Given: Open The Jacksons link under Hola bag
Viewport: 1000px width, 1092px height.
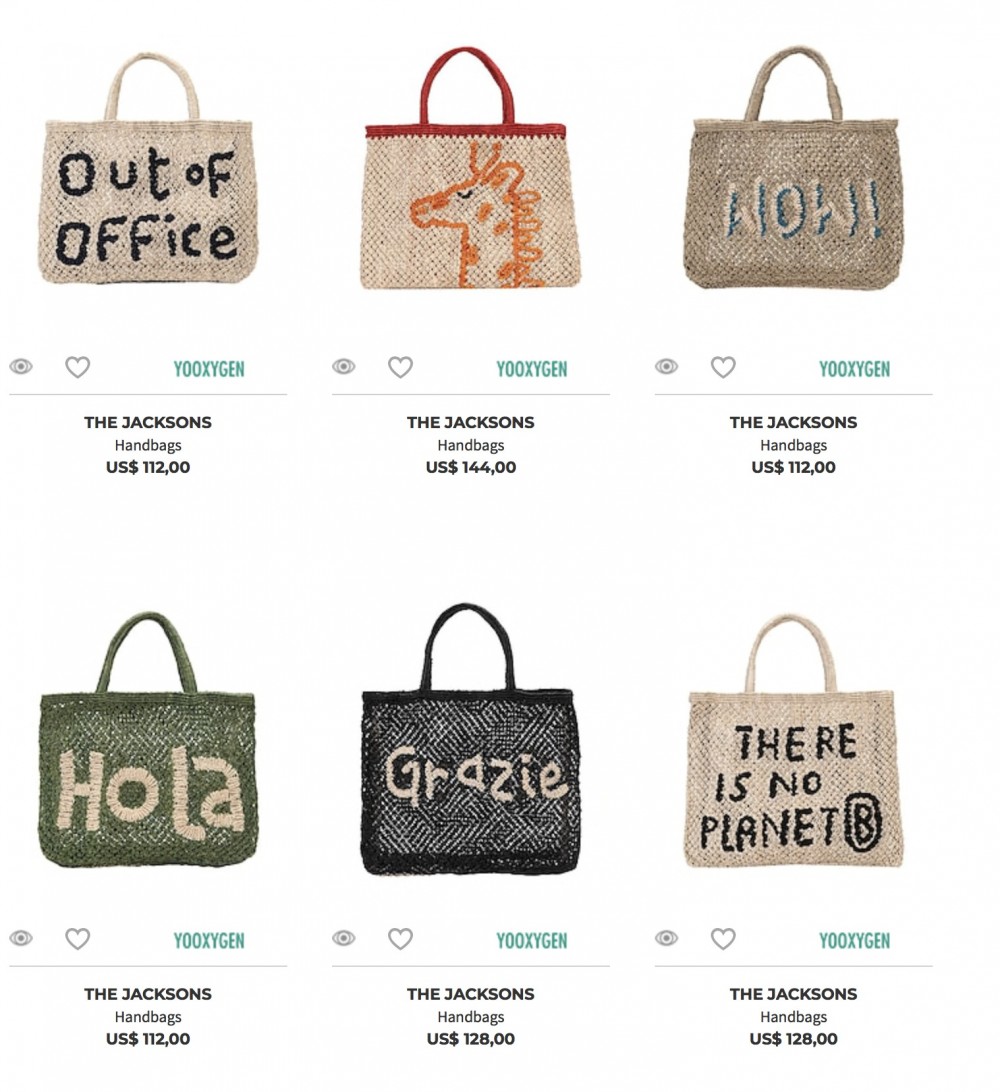Looking at the screenshot, I should pyautogui.click(x=148, y=994).
